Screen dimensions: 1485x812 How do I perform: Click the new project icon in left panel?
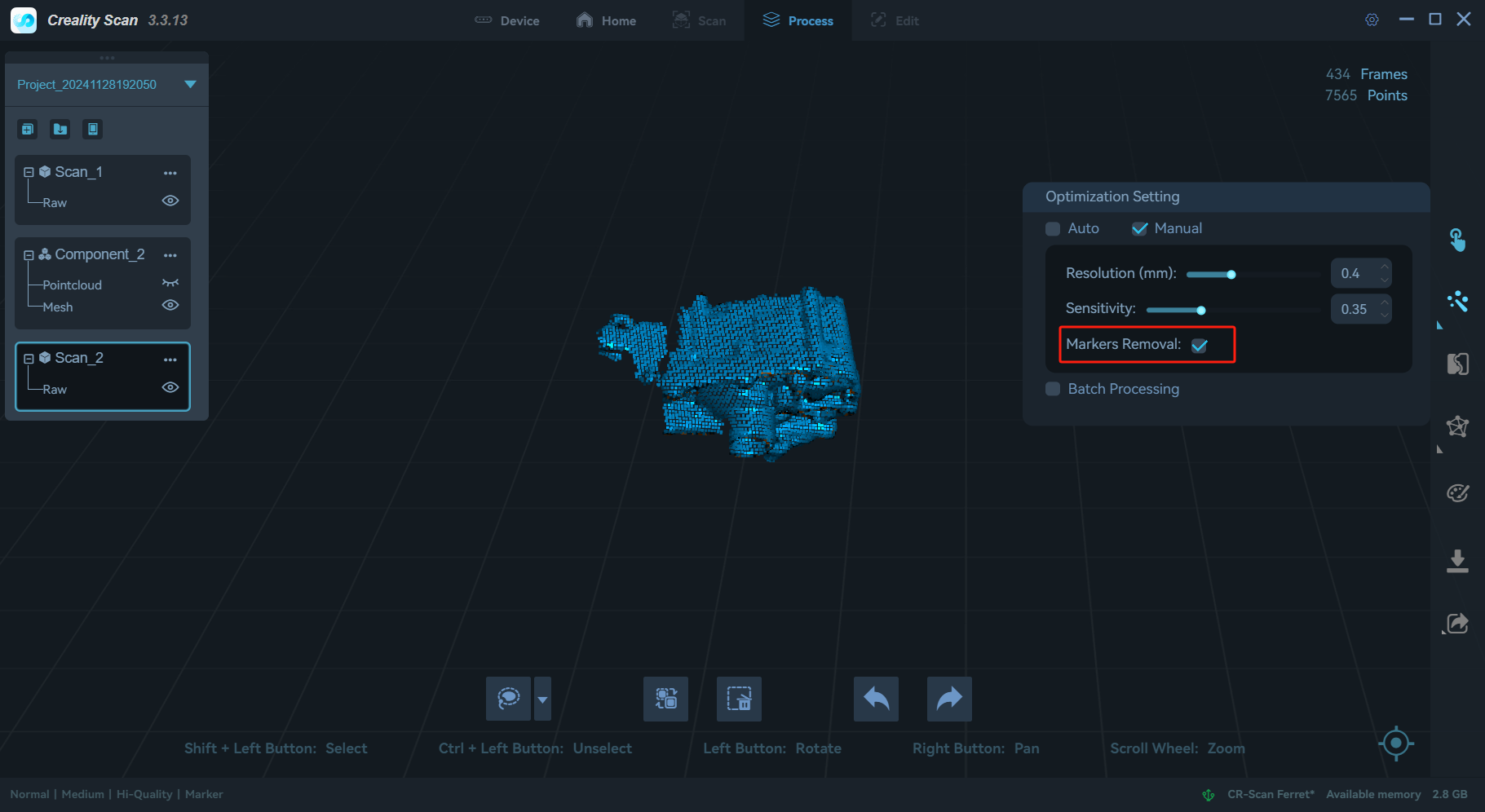(x=28, y=129)
